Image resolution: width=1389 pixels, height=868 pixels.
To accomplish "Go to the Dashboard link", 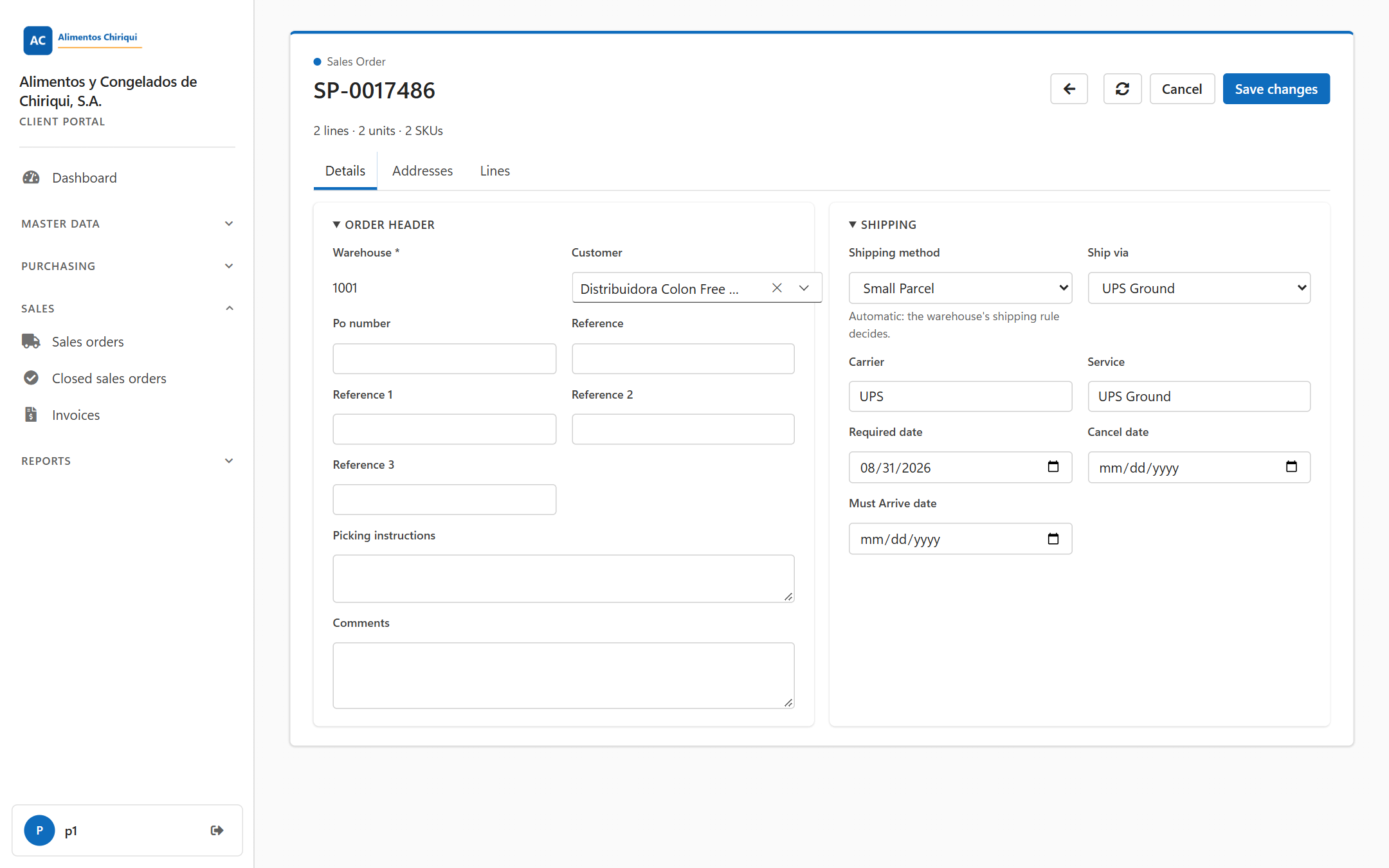I will pyautogui.click(x=84, y=177).
